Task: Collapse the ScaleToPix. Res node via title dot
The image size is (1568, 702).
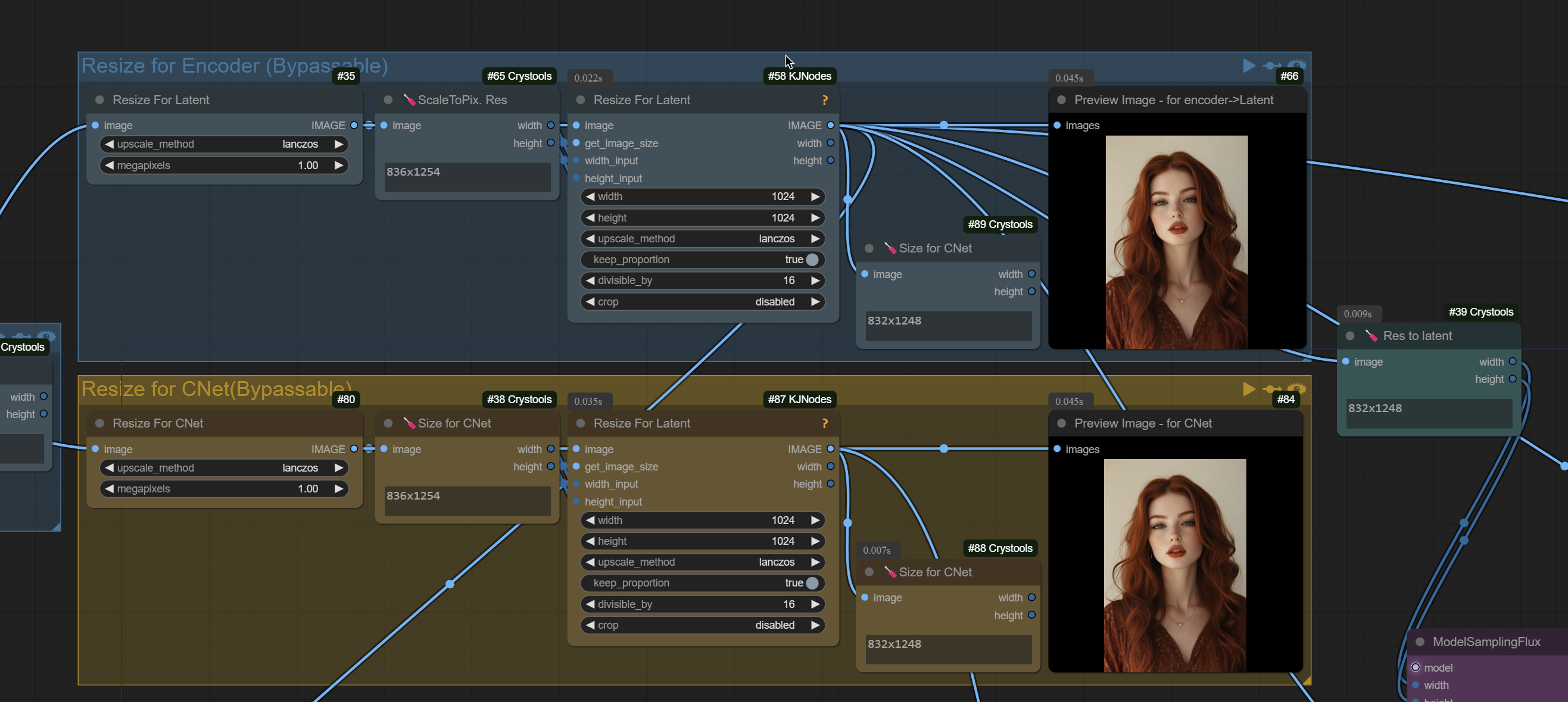Action: click(388, 100)
